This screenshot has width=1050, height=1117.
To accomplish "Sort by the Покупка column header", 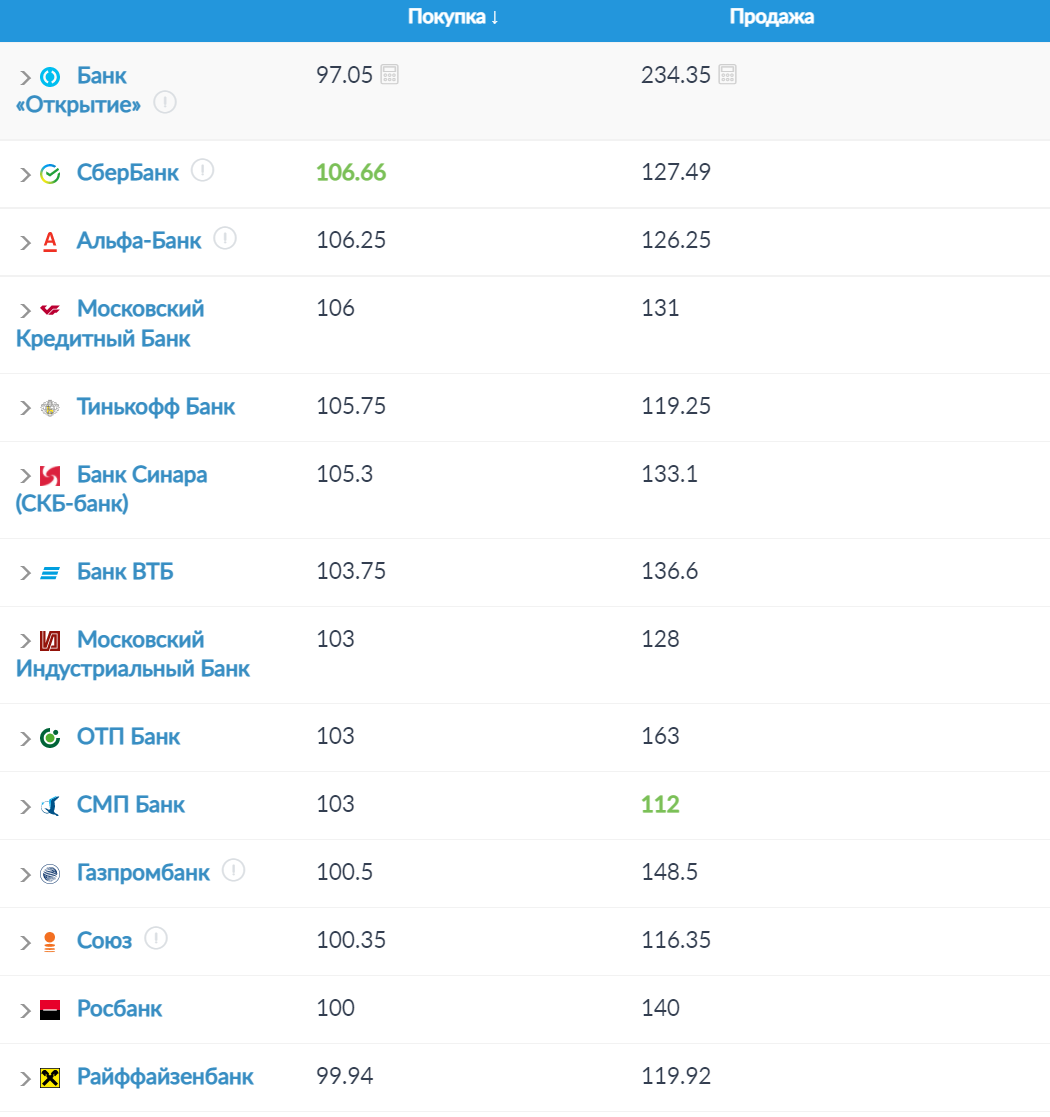I will 453,17.
